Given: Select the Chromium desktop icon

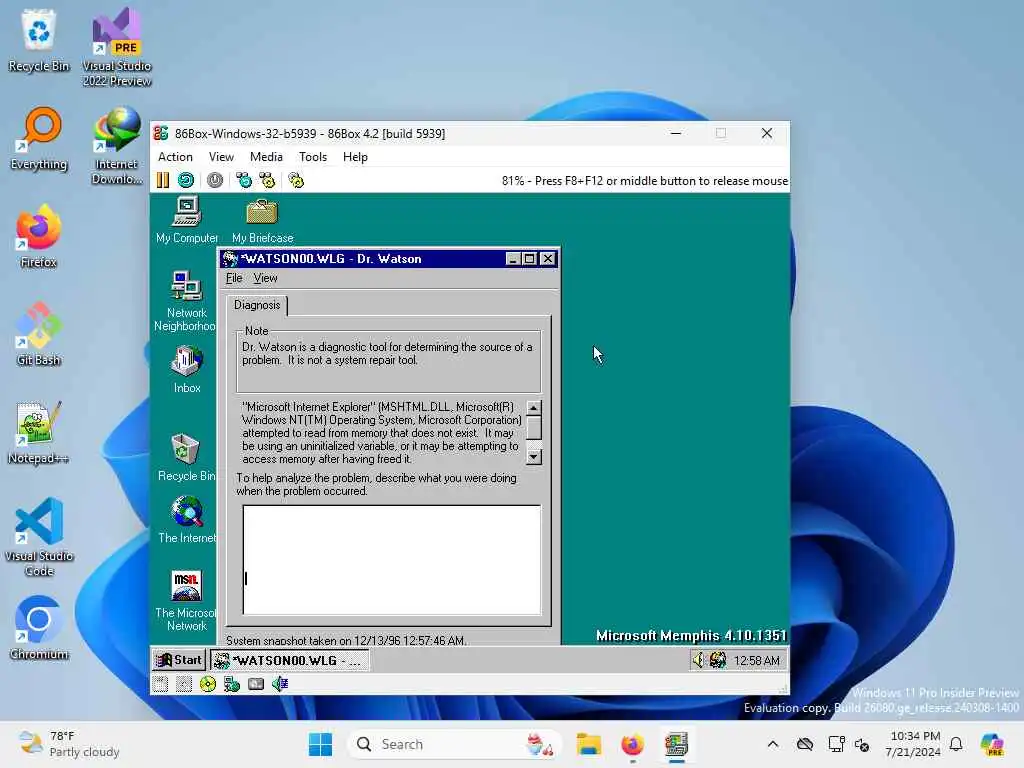Looking at the screenshot, I should click(x=39, y=628).
